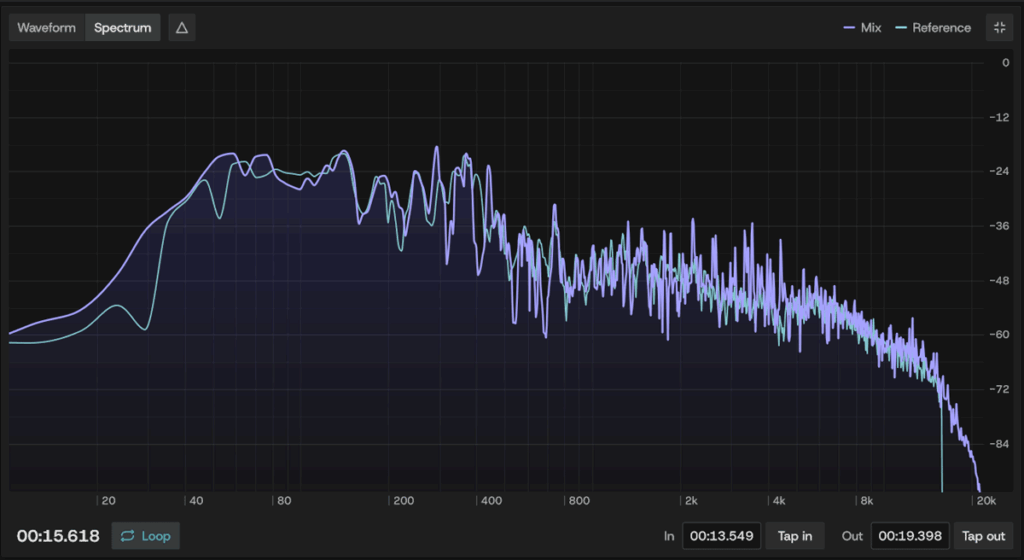This screenshot has height=560, width=1024.
Task: Click the -36 dB scale label
Action: (999, 226)
